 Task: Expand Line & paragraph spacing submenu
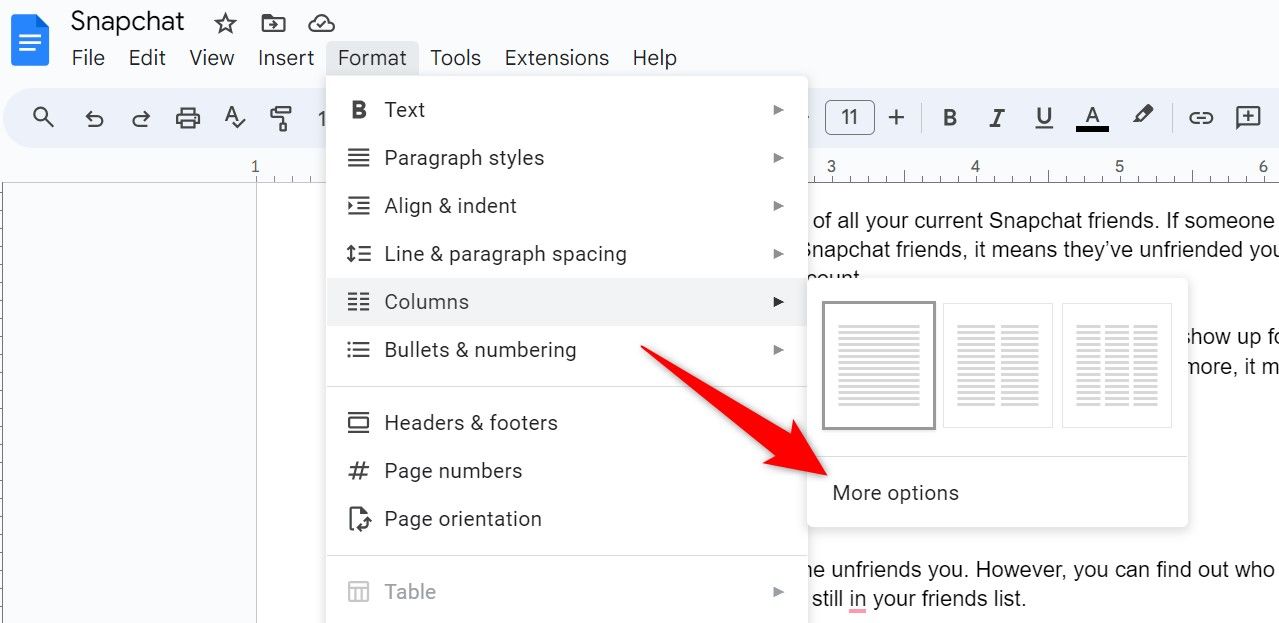pyautogui.click(x=567, y=254)
